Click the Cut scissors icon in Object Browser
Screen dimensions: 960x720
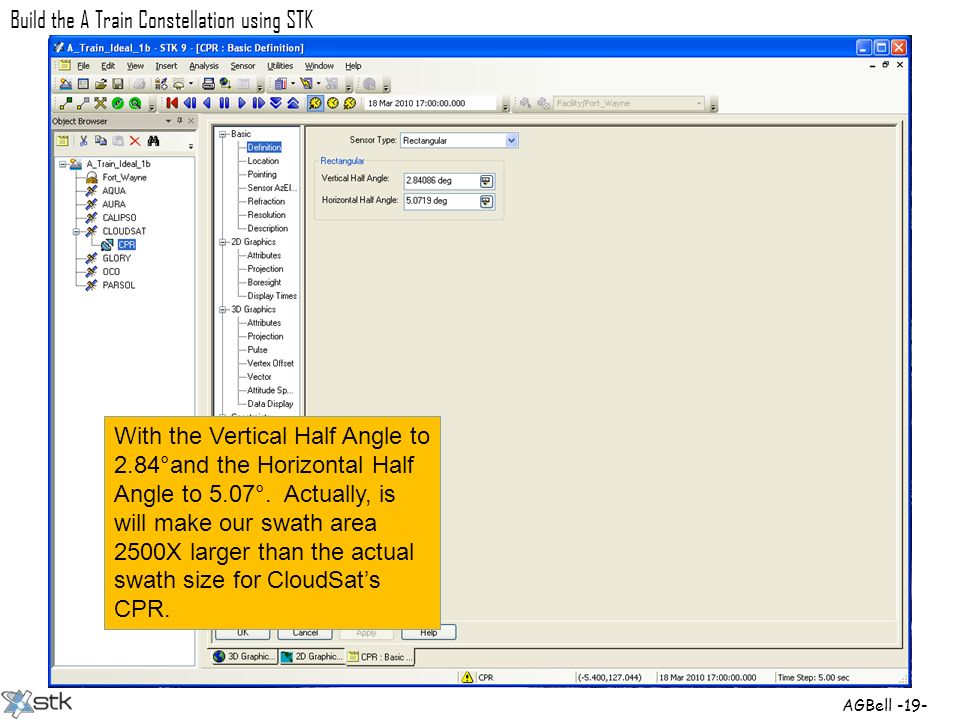tap(83, 141)
